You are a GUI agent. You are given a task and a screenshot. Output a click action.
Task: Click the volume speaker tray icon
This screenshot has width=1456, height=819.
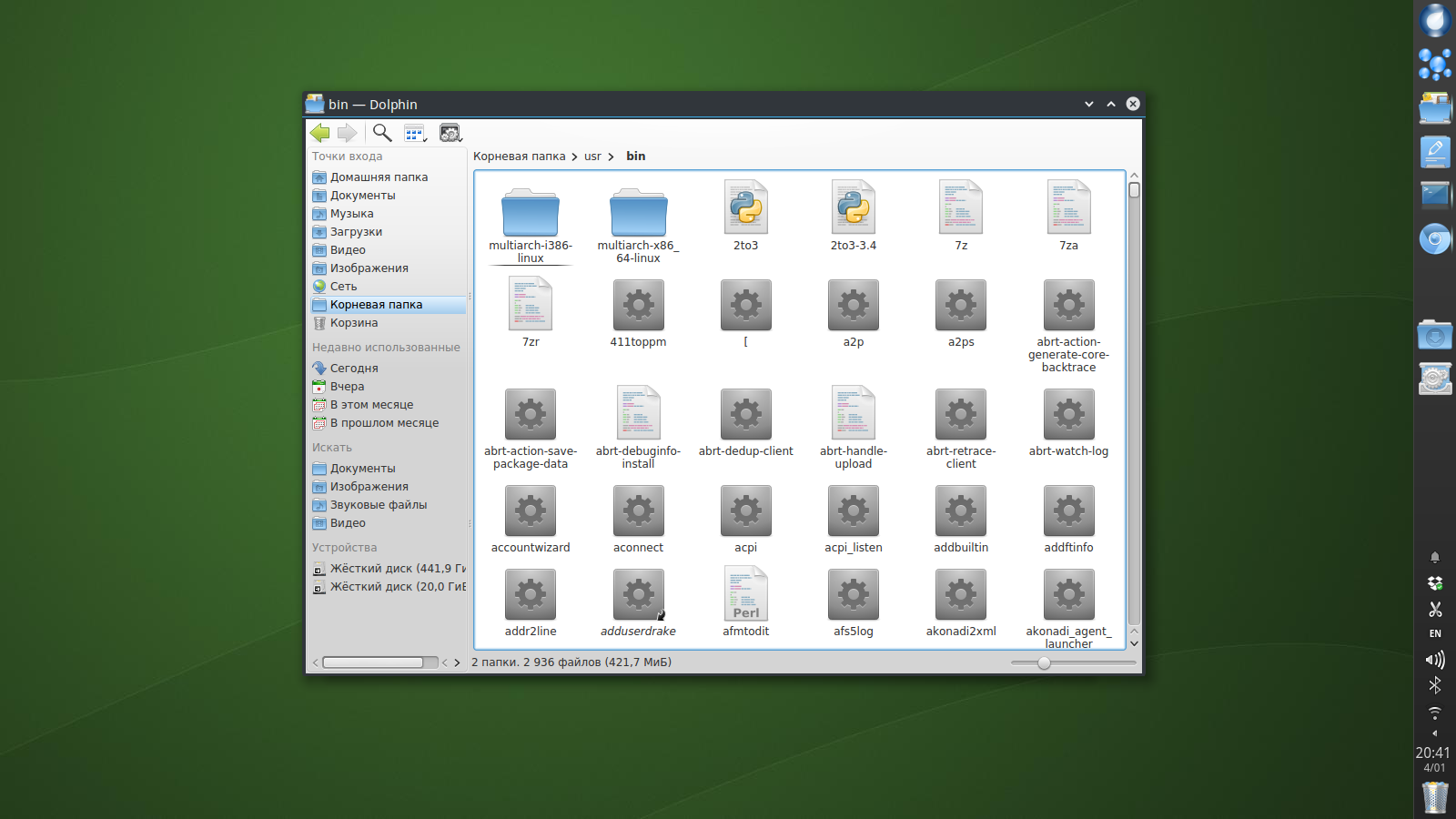(1435, 660)
